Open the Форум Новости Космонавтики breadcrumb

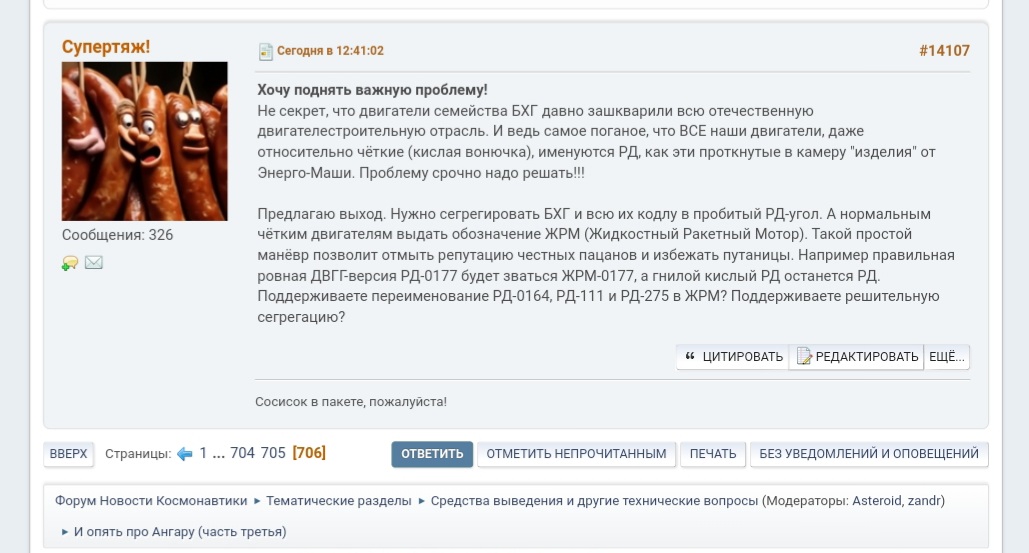coord(151,501)
